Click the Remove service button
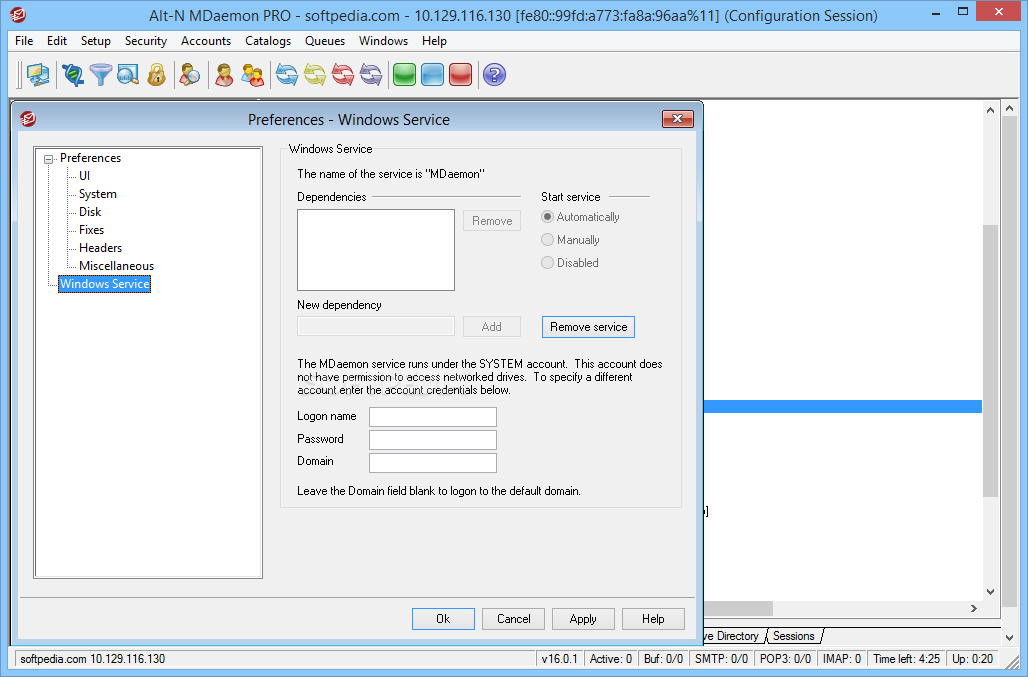Image resolution: width=1028 pixels, height=677 pixels. 588,327
